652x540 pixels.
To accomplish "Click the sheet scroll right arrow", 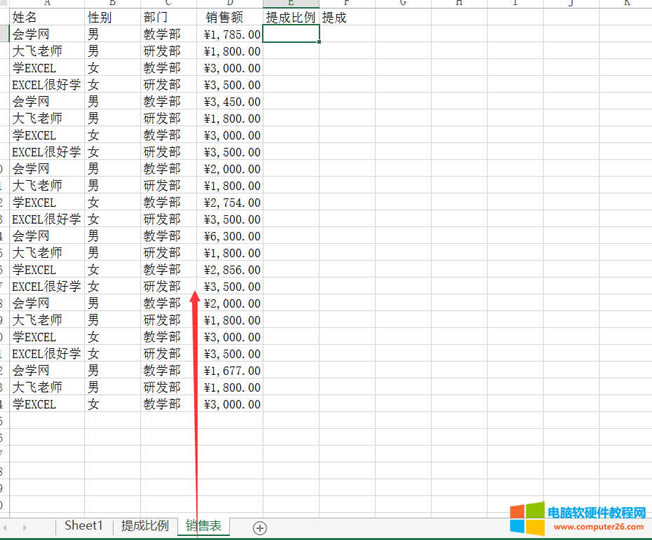I will 24,527.
